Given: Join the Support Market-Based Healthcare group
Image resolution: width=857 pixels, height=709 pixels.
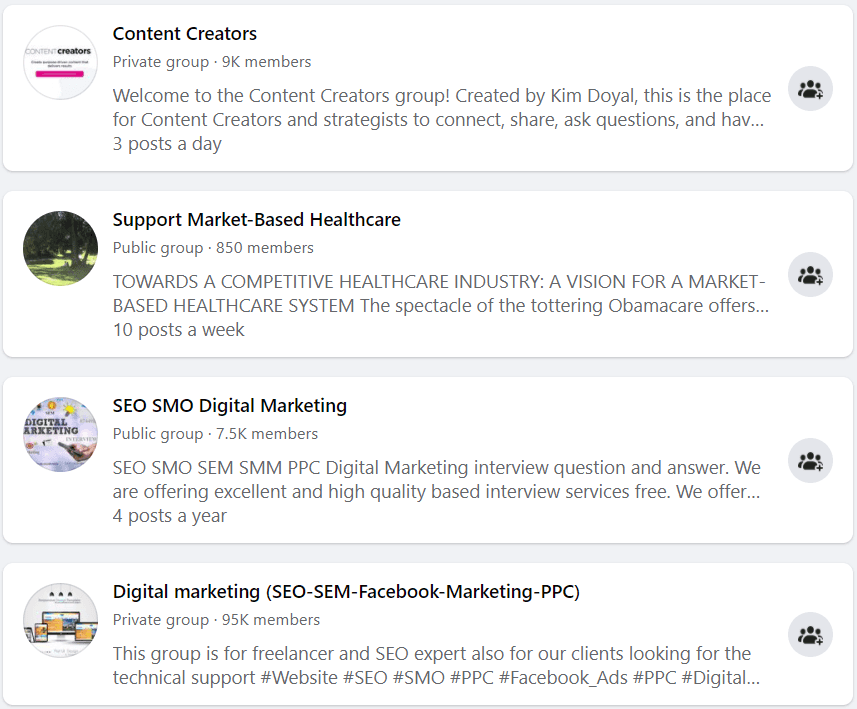Looking at the screenshot, I should click(x=810, y=274).
